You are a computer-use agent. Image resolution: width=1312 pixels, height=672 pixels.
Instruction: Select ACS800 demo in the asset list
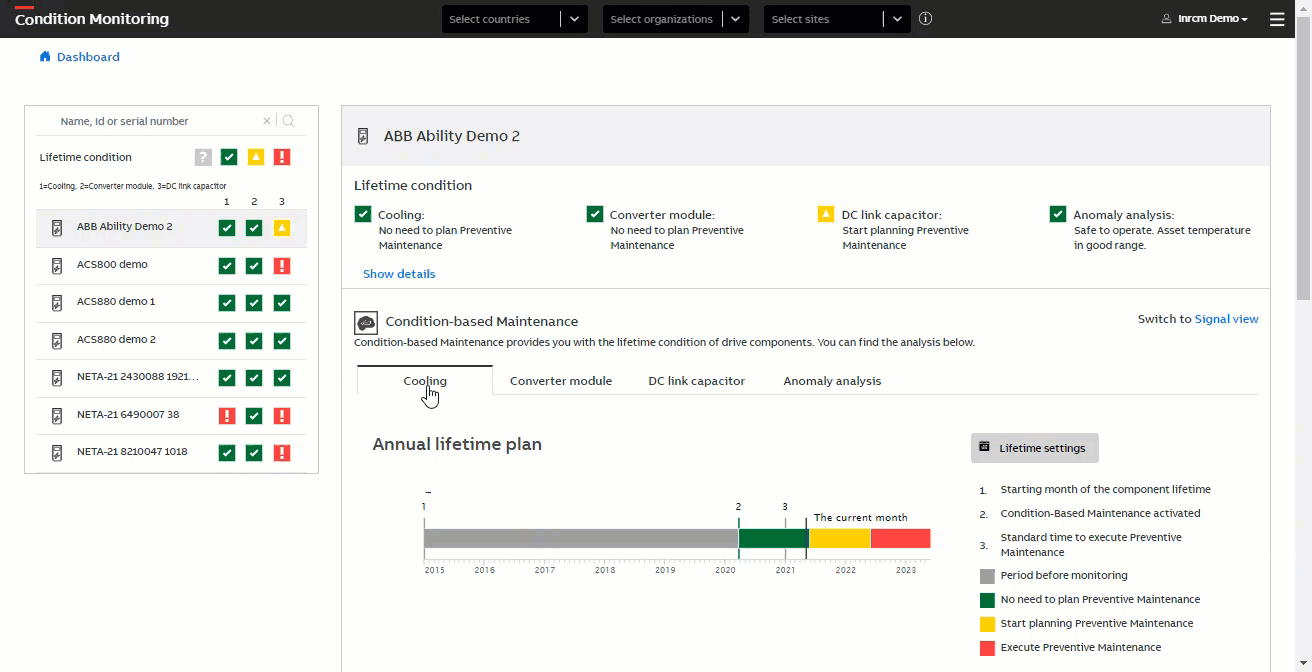[x=112, y=265]
